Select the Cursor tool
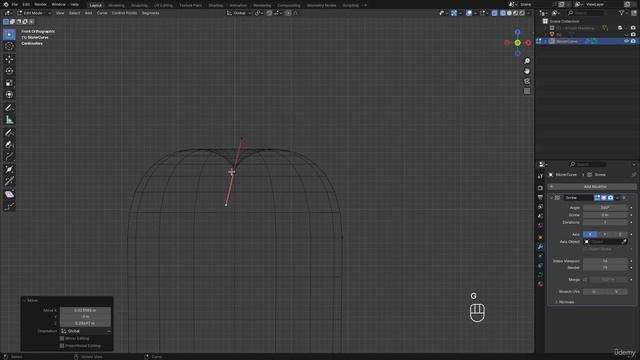 click(x=9, y=47)
